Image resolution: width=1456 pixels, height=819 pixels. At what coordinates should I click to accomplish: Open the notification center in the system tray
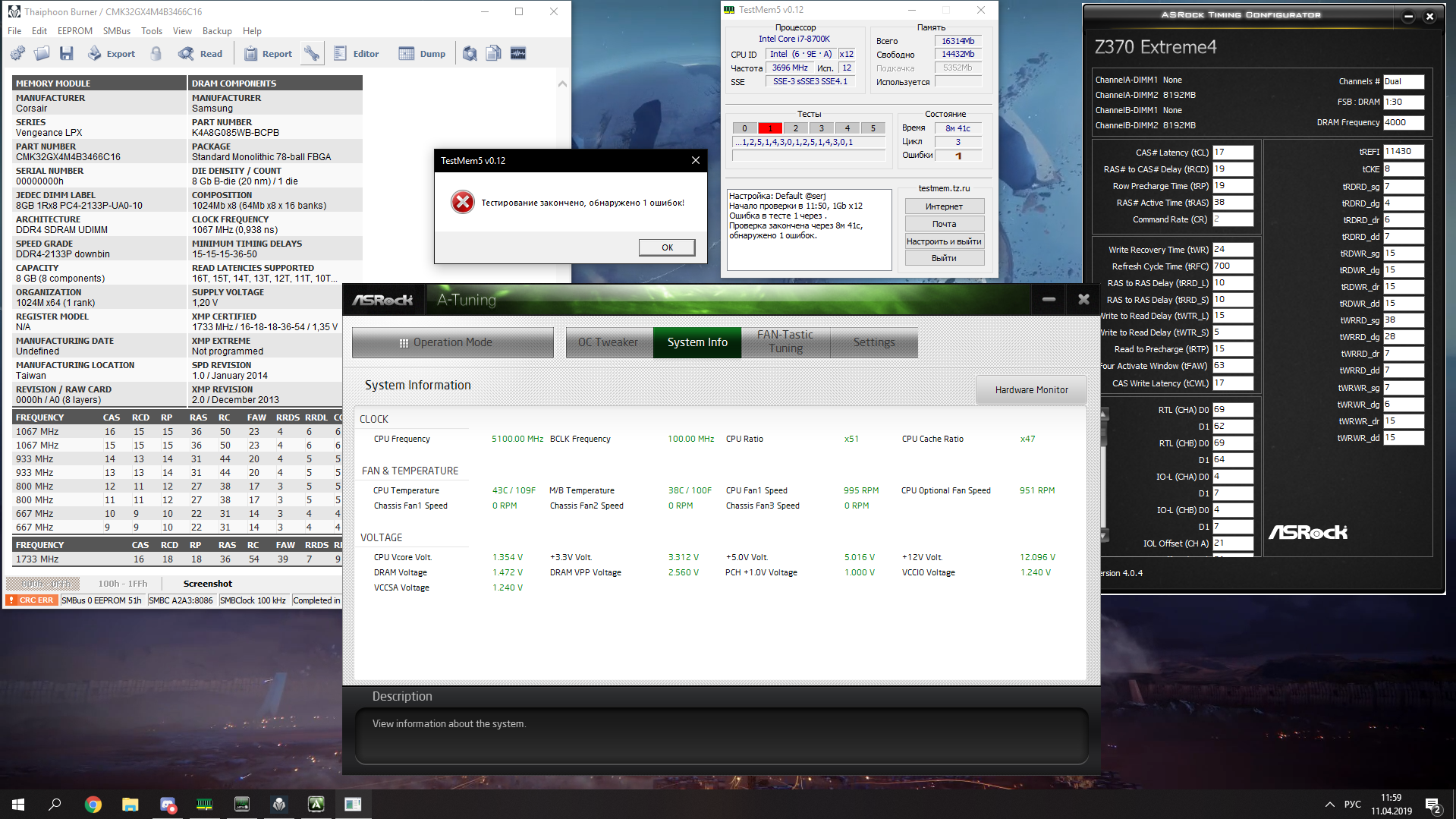[1433, 805]
